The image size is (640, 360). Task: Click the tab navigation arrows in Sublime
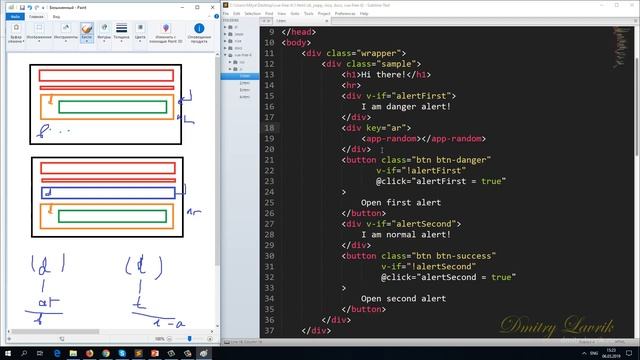[266, 20]
